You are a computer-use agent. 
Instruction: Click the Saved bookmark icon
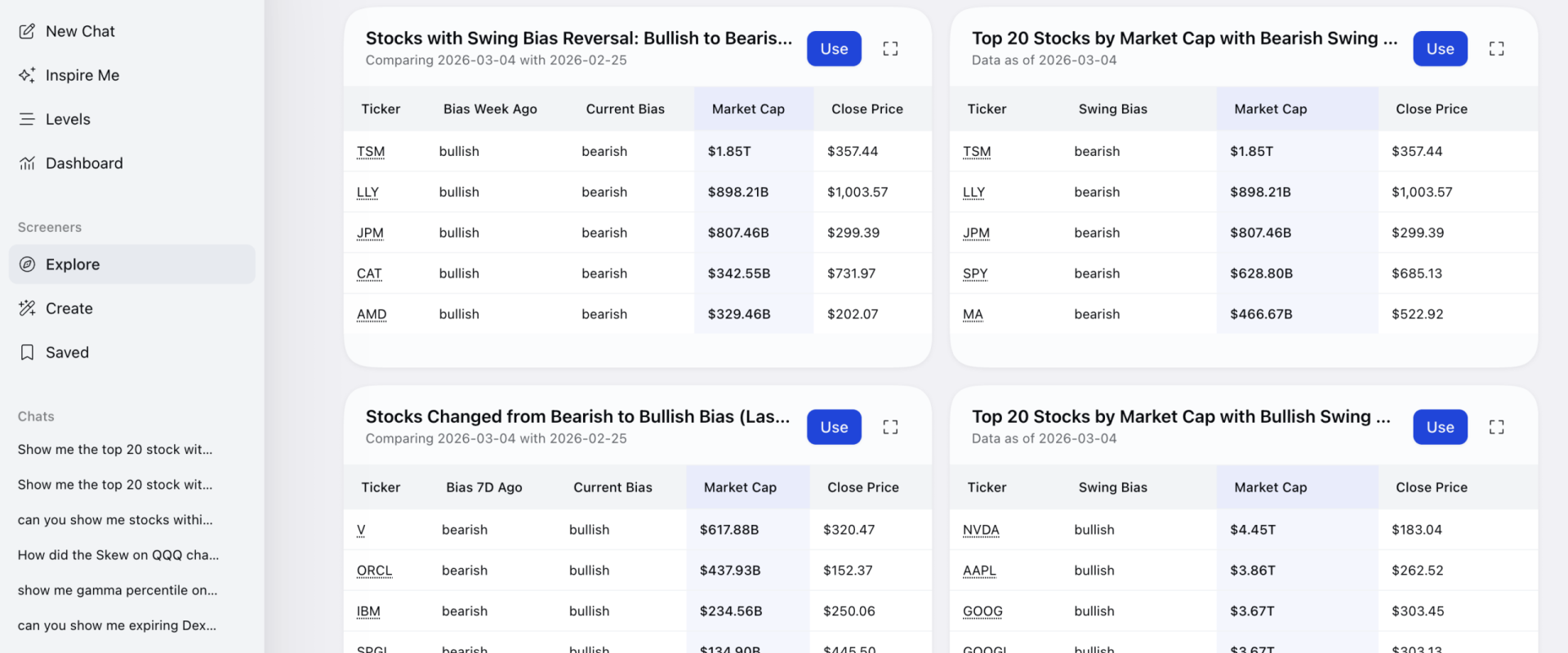27,353
